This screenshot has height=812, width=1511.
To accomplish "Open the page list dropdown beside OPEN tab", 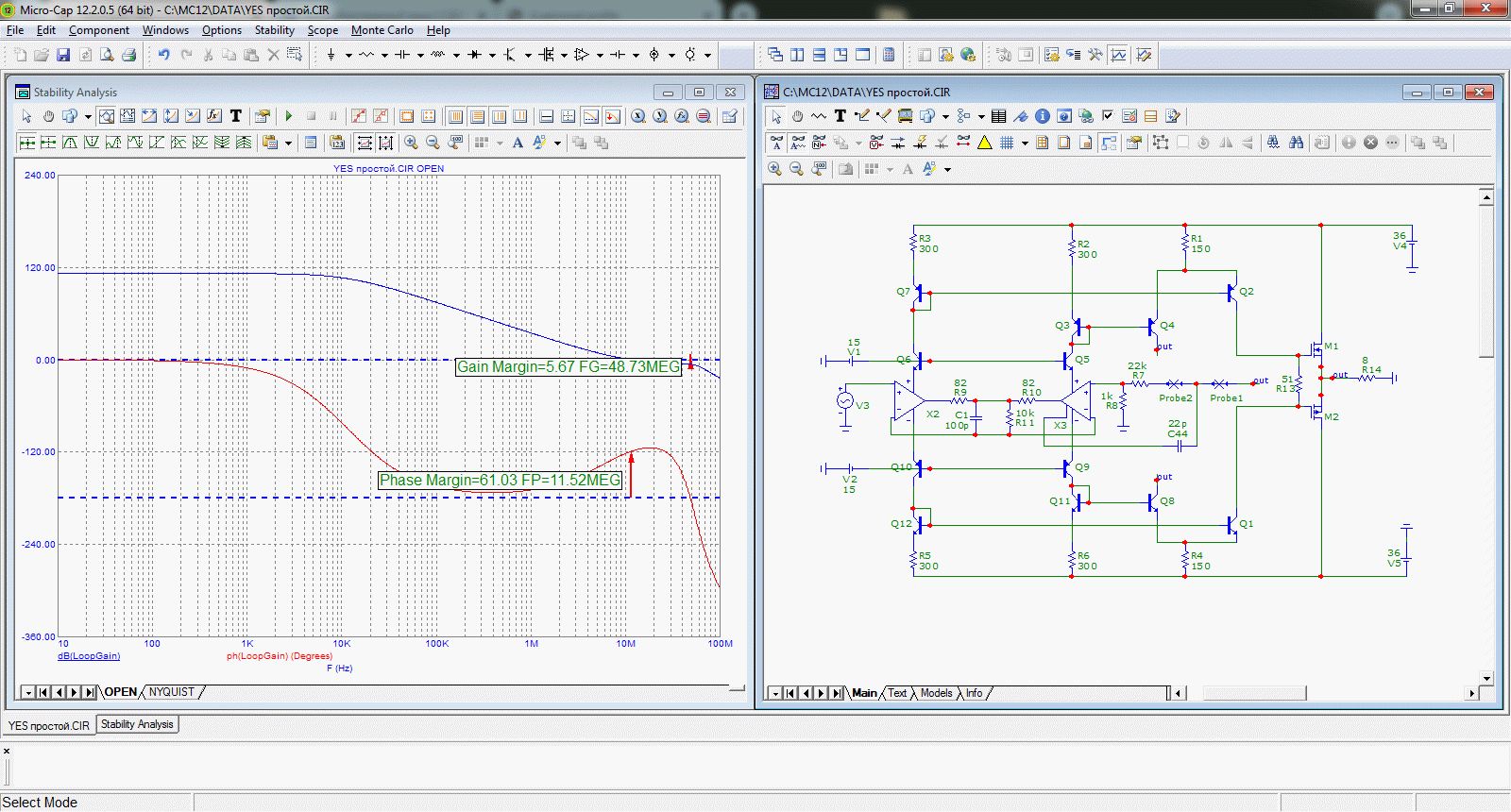I will point(28,693).
